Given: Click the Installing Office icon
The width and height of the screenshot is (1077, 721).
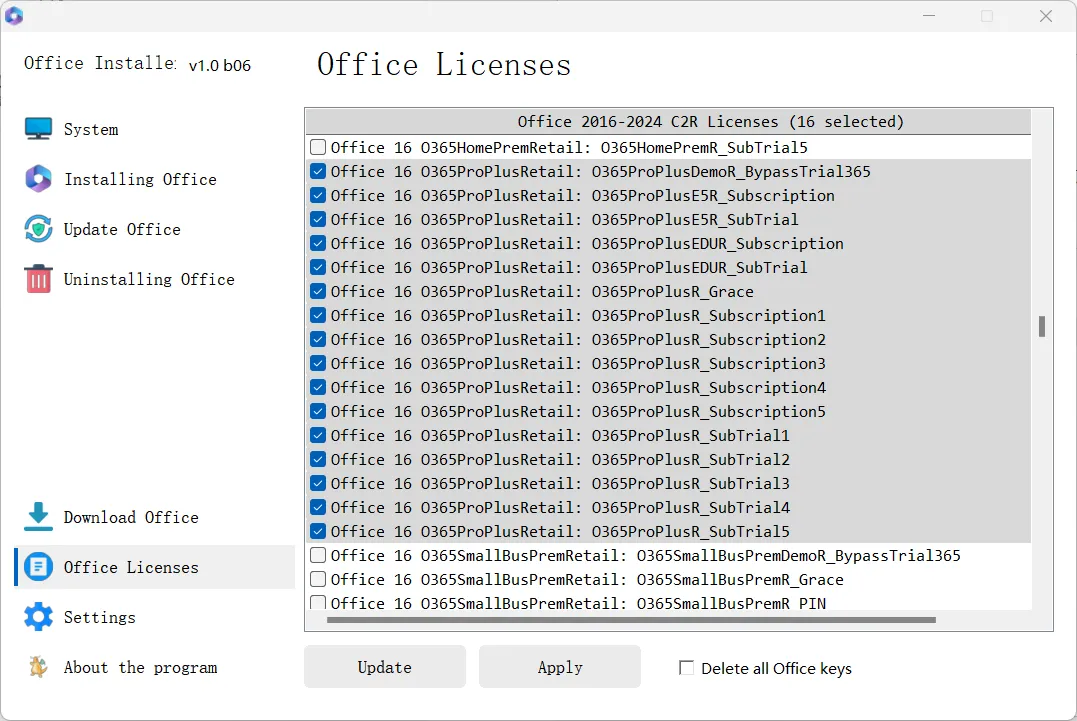Looking at the screenshot, I should pyautogui.click(x=38, y=179).
